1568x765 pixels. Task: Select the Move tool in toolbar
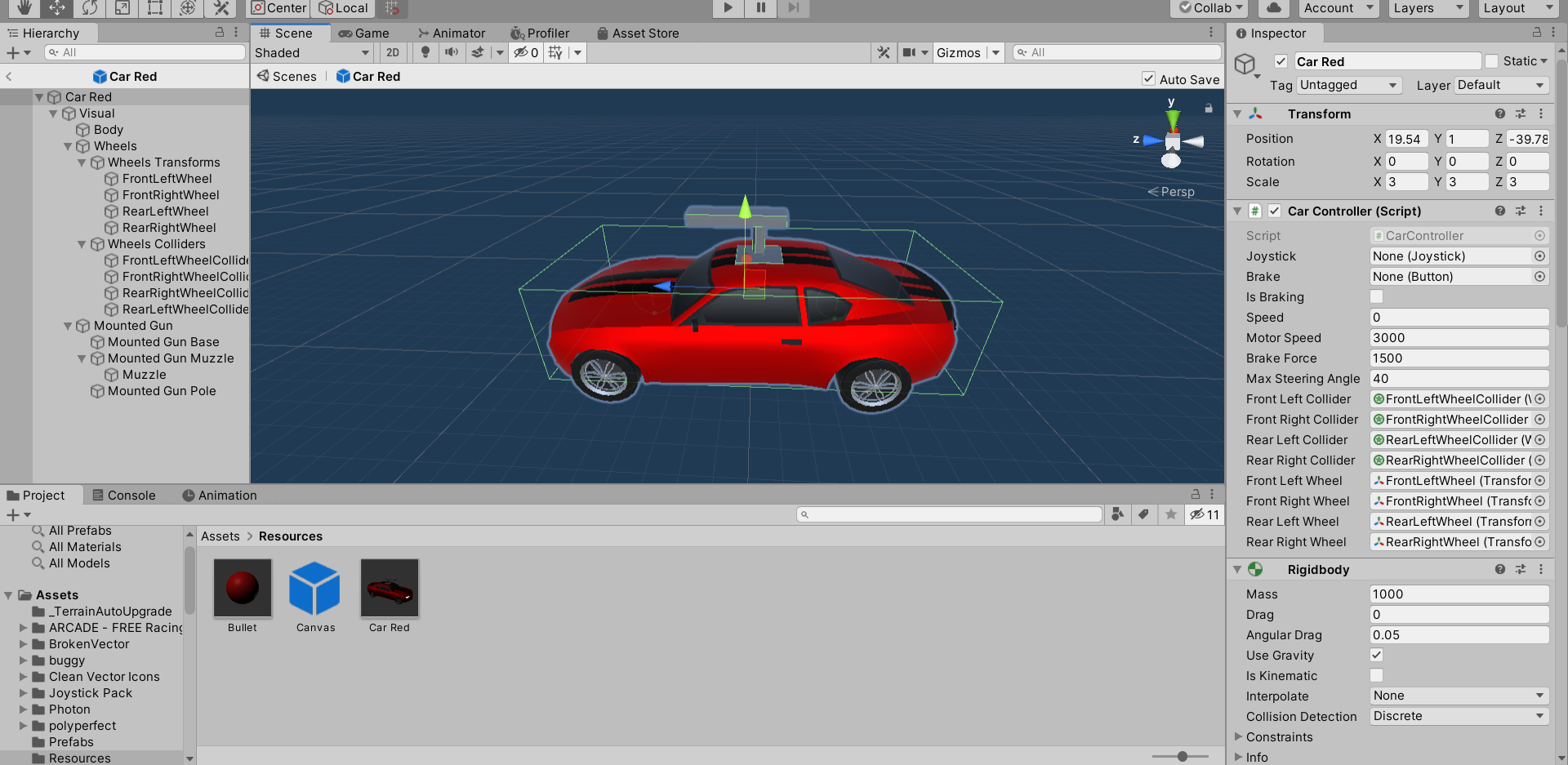(56, 8)
